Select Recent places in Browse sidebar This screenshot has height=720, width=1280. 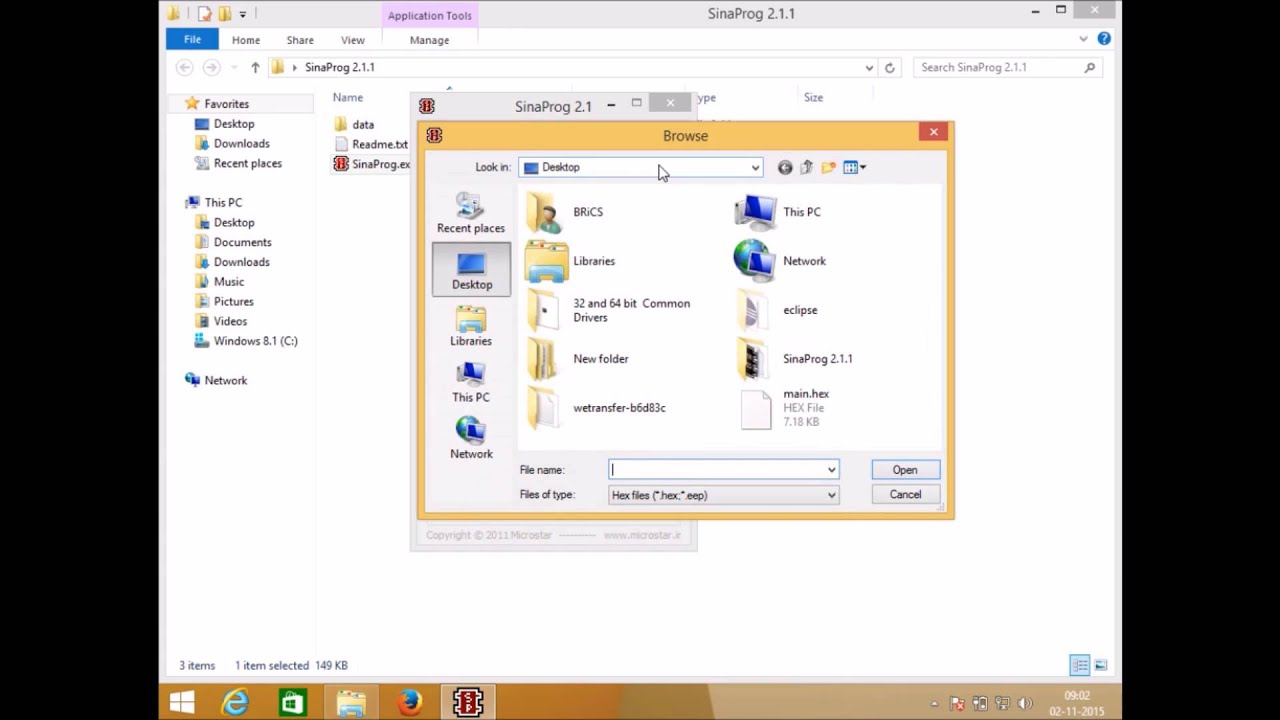pyautogui.click(x=471, y=213)
